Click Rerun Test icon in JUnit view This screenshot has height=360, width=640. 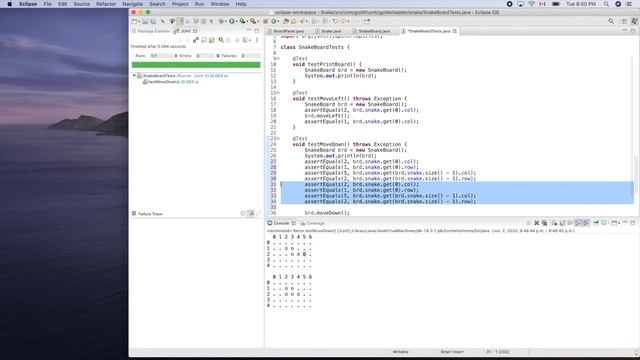click(x=221, y=40)
